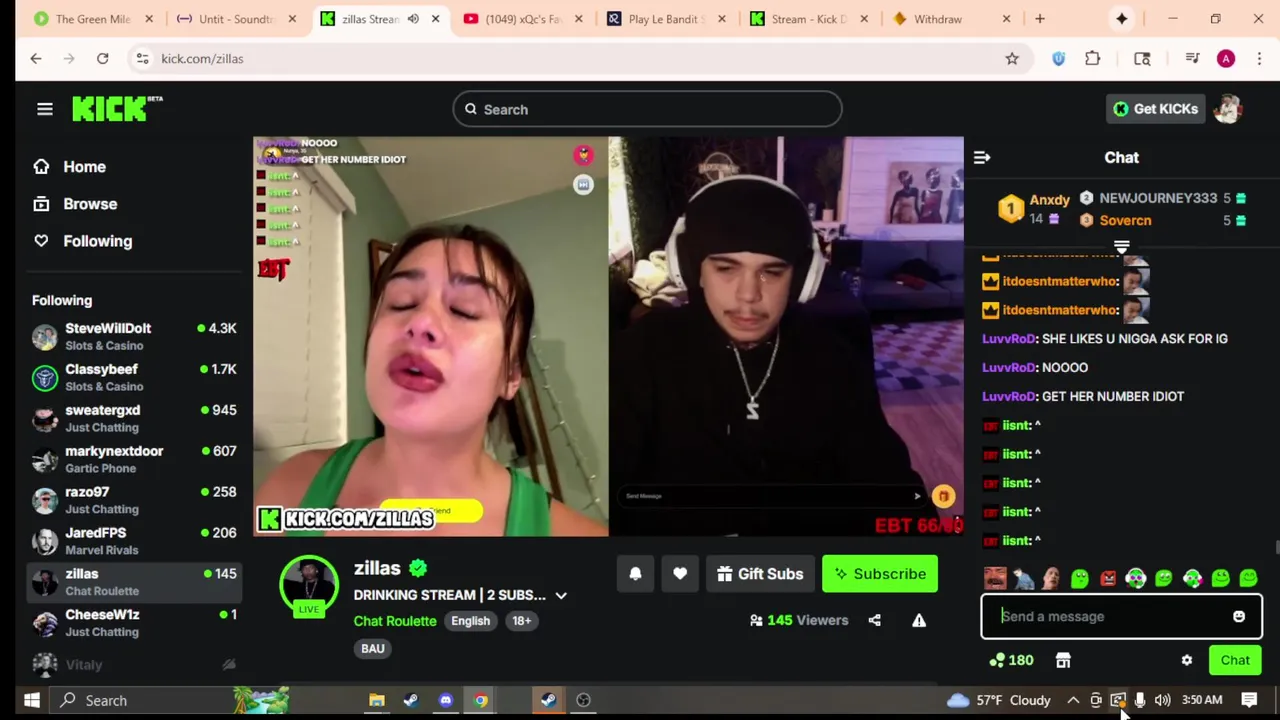Collapse the chat panel arrow icon
The height and width of the screenshot is (720, 1280).
point(982,157)
